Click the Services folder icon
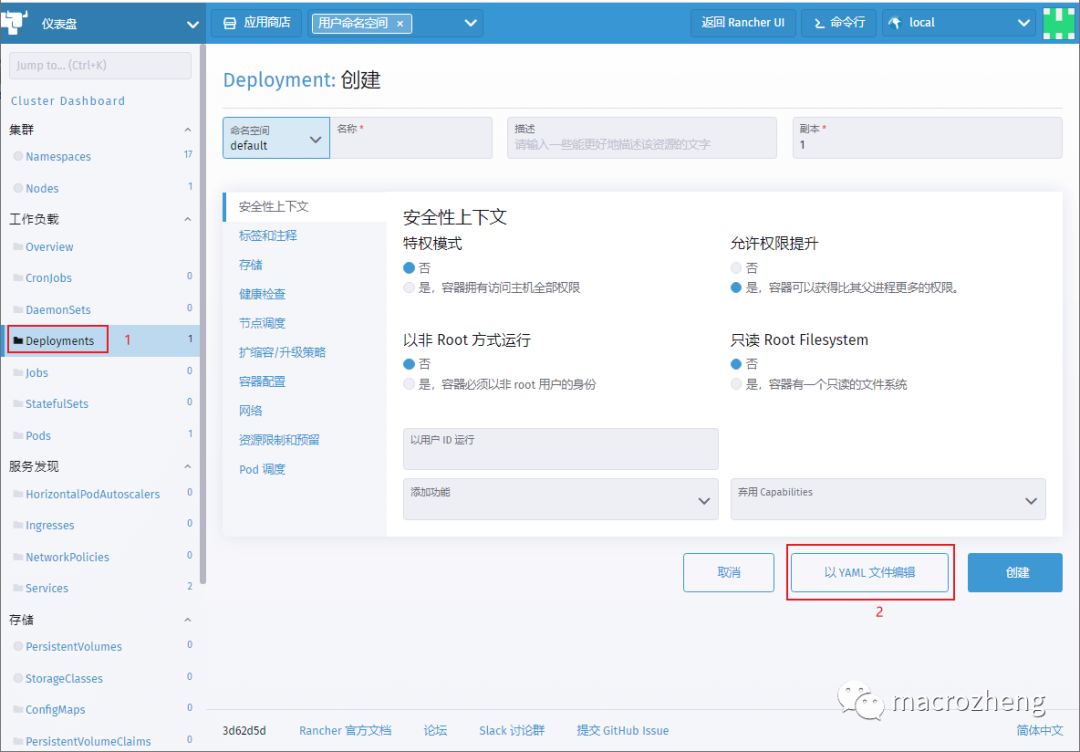 [19, 588]
